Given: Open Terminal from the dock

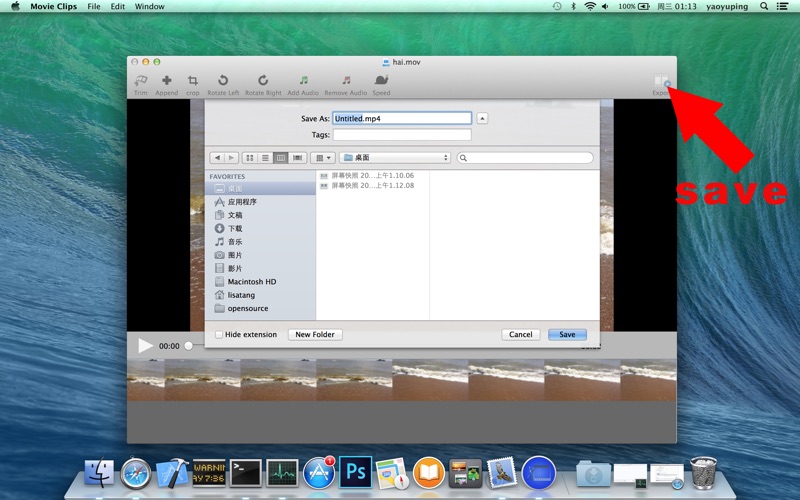Looking at the screenshot, I should (245, 472).
